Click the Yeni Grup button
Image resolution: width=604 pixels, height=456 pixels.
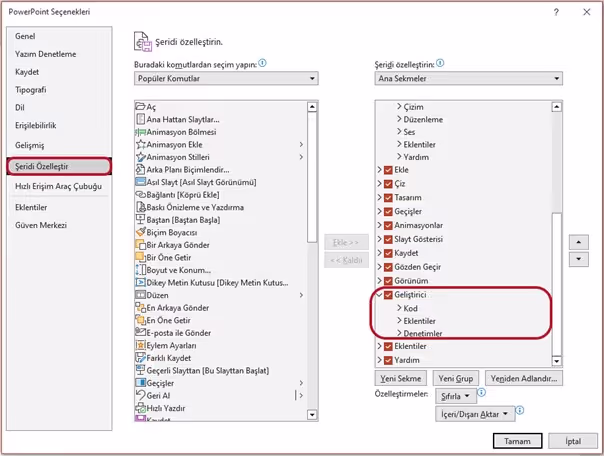click(x=456, y=378)
